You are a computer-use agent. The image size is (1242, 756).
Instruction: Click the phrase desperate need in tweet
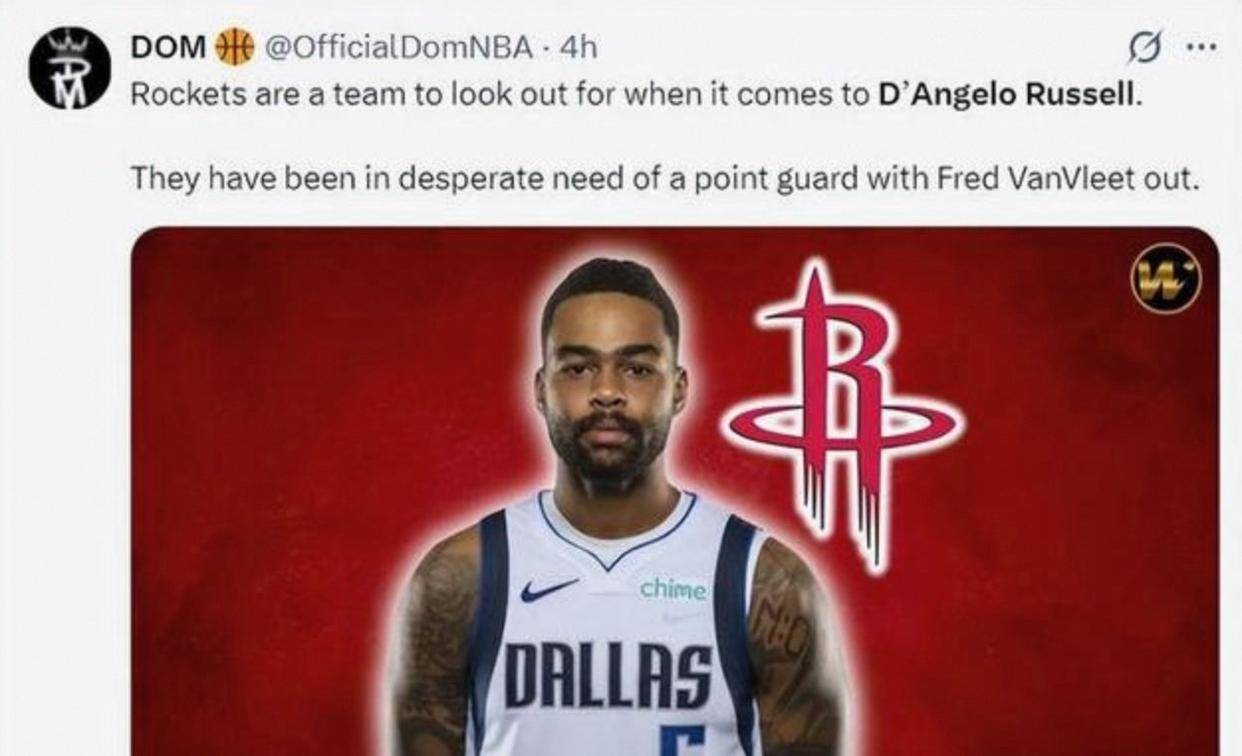(x=484, y=180)
